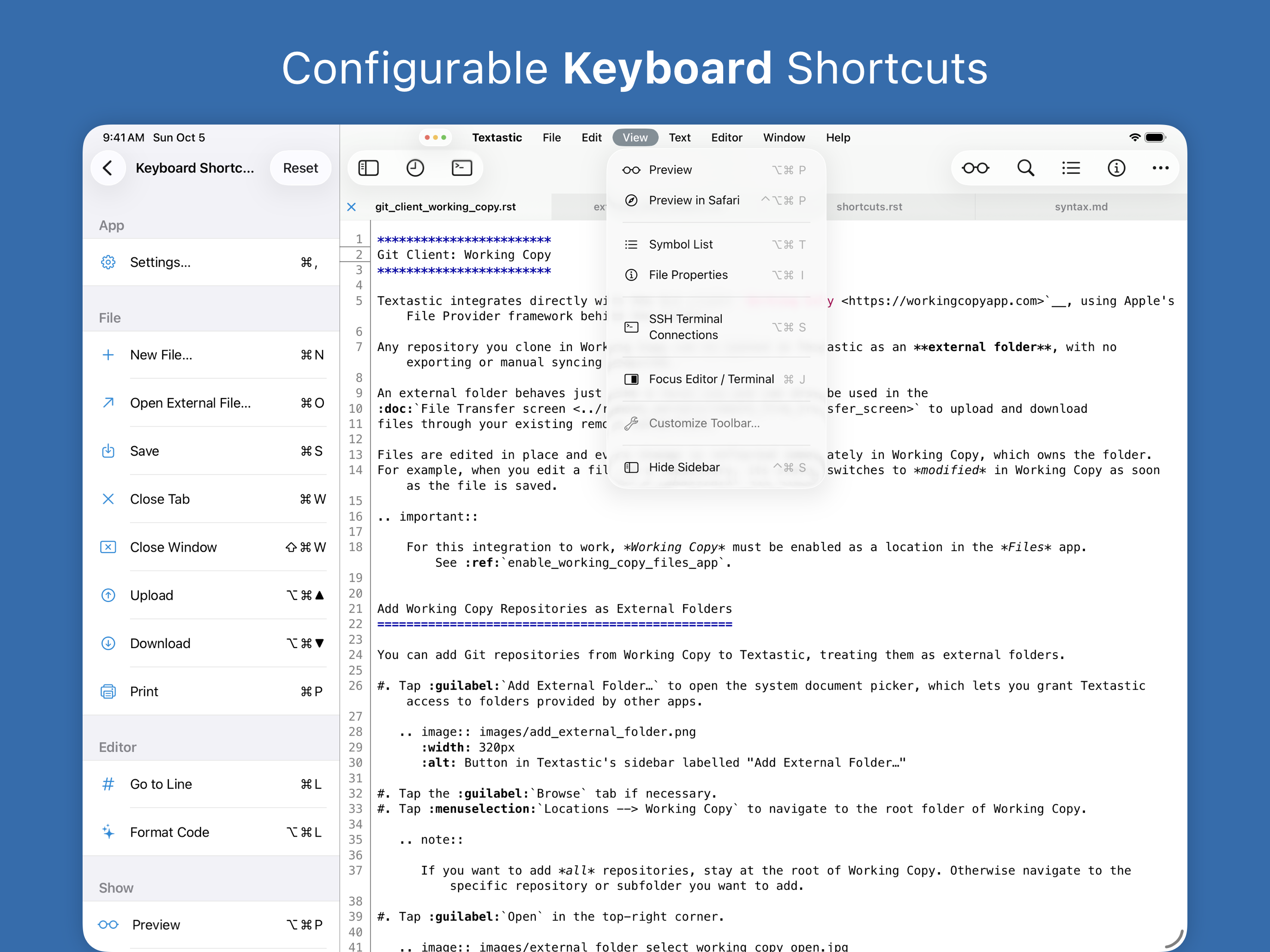The height and width of the screenshot is (952, 1270).
Task: Click the Window menu
Action: pos(784,138)
